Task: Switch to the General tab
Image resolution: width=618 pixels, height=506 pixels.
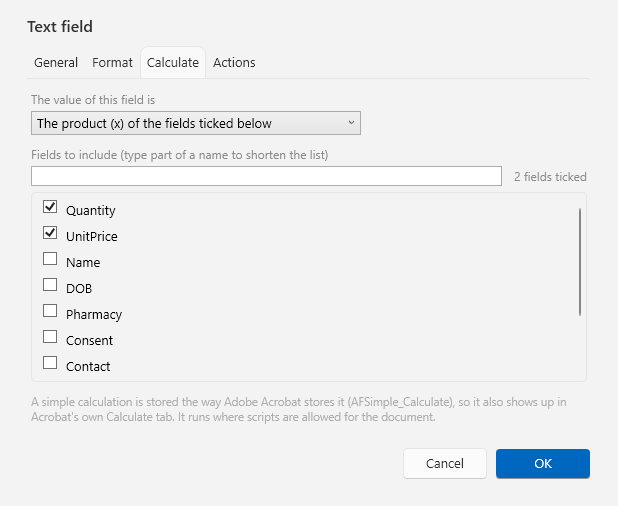Action: 56,63
